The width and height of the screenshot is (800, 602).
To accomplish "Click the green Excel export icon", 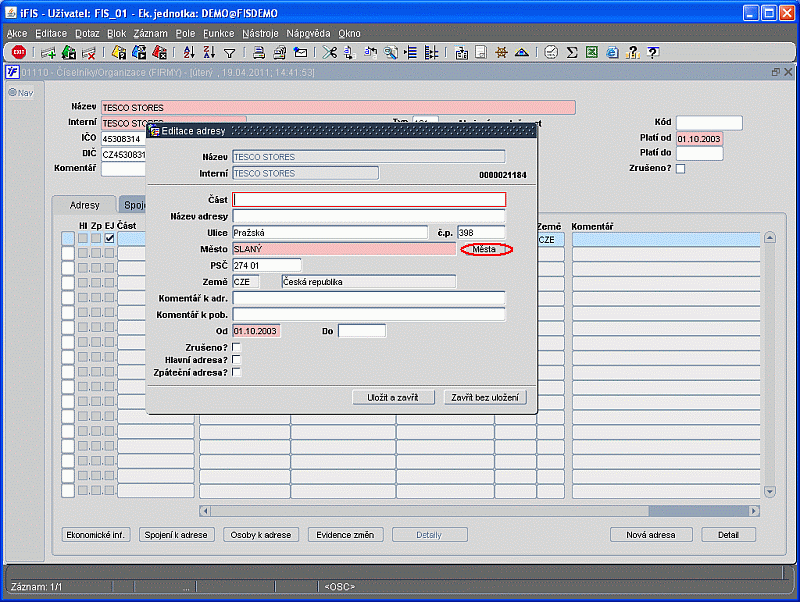I will (592, 53).
